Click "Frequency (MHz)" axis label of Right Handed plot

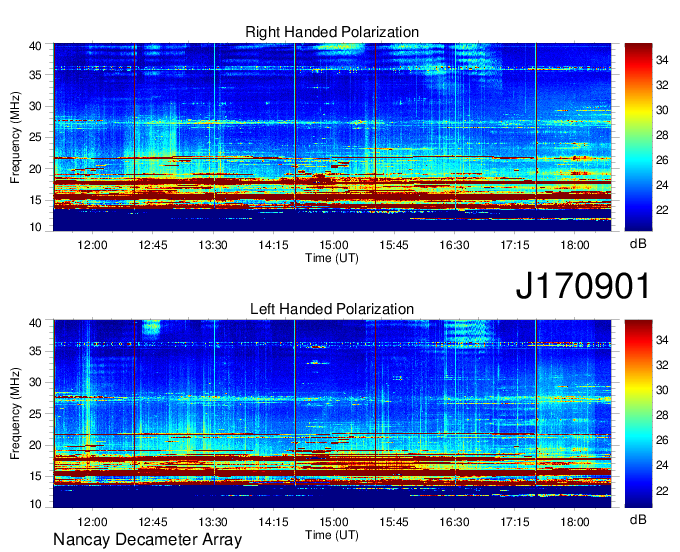pos(15,137)
